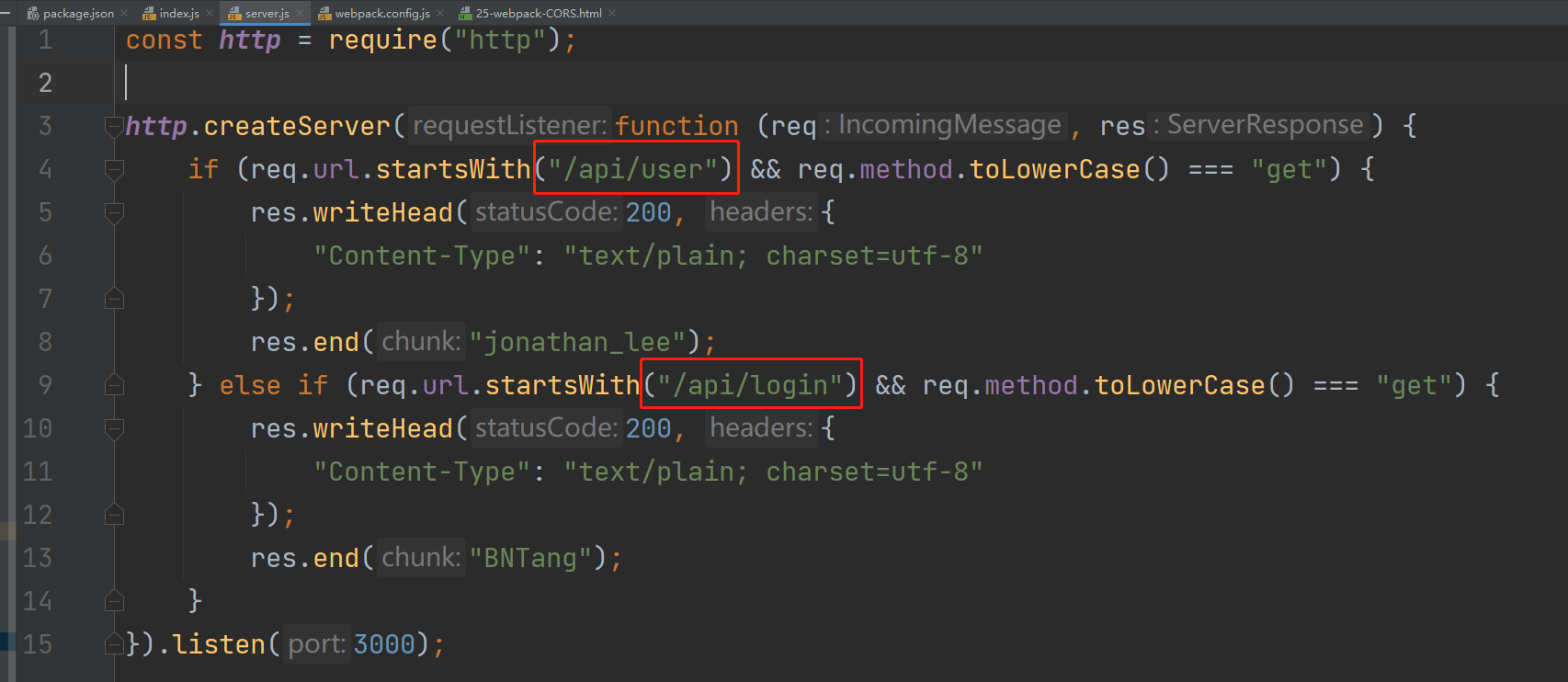
Task: Click the fold end marker on line 12
Action: pos(114,515)
